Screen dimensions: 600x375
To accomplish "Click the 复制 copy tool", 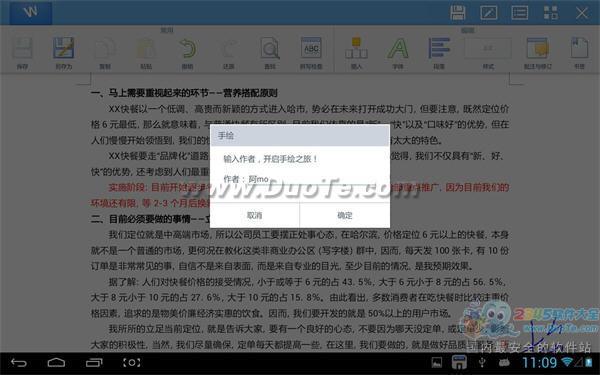I will click(x=105, y=53).
